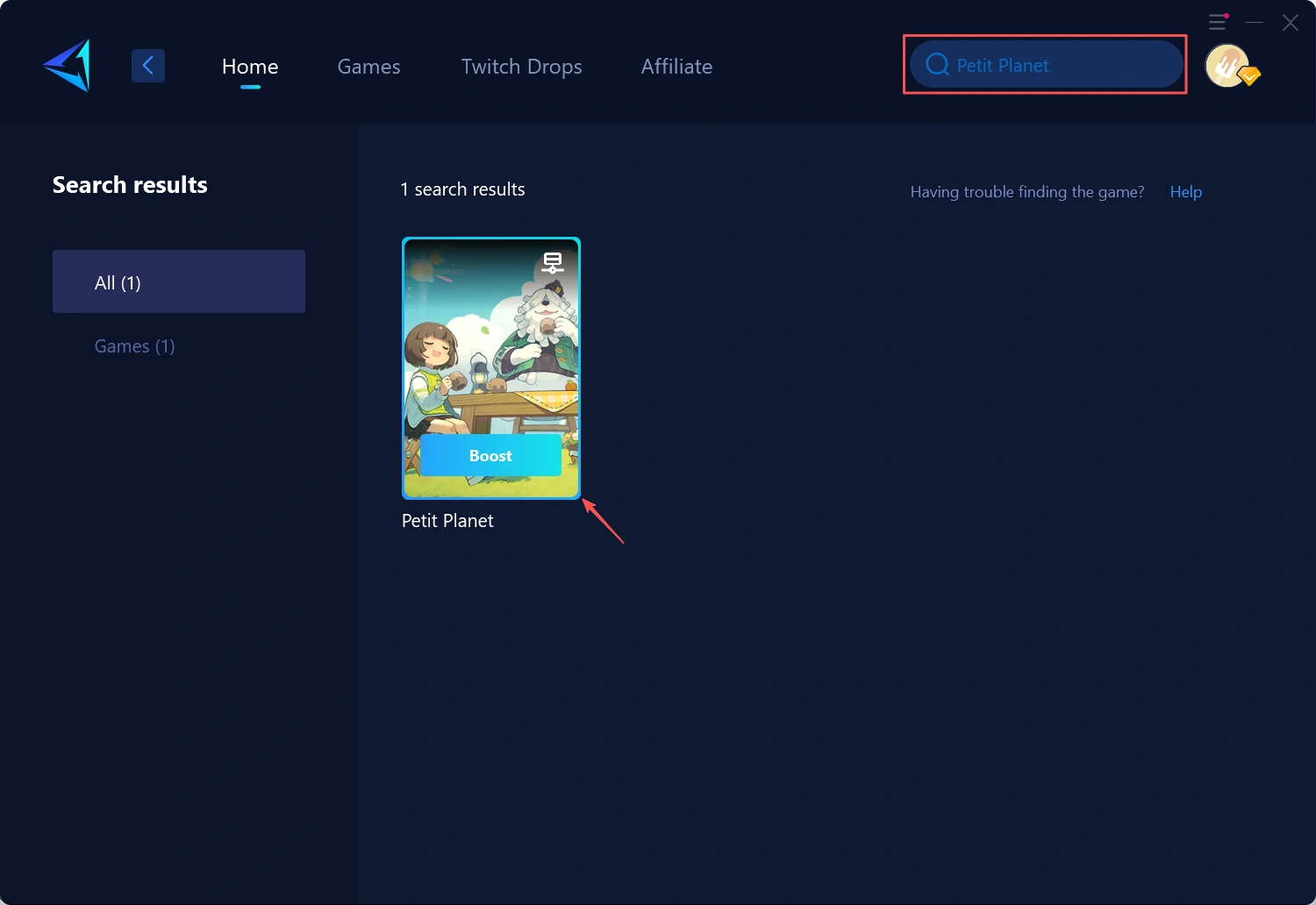Image resolution: width=1316 pixels, height=905 pixels.
Task: Switch to the Home tab
Action: [x=250, y=67]
